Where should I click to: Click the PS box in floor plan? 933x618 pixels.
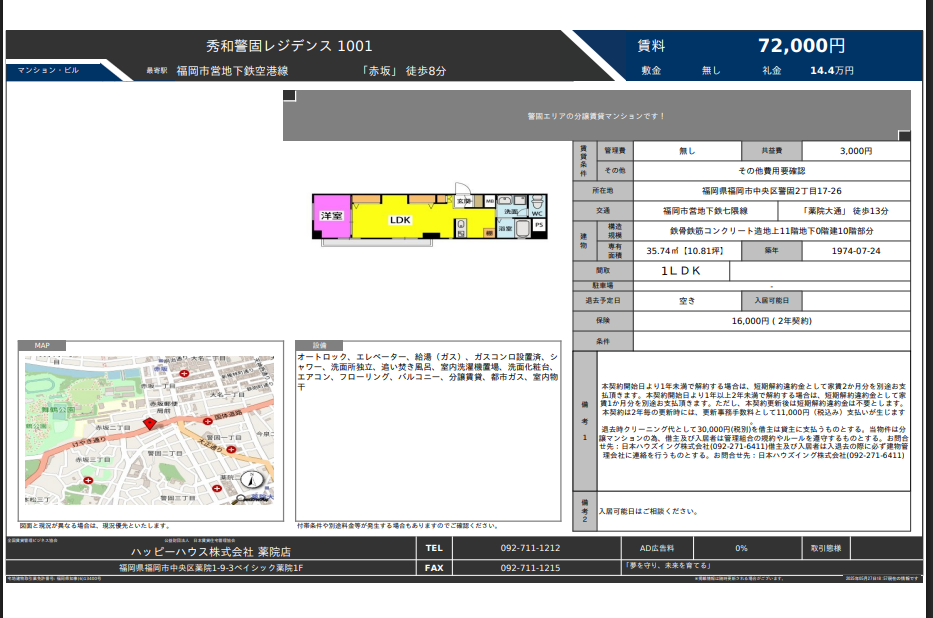[539, 225]
